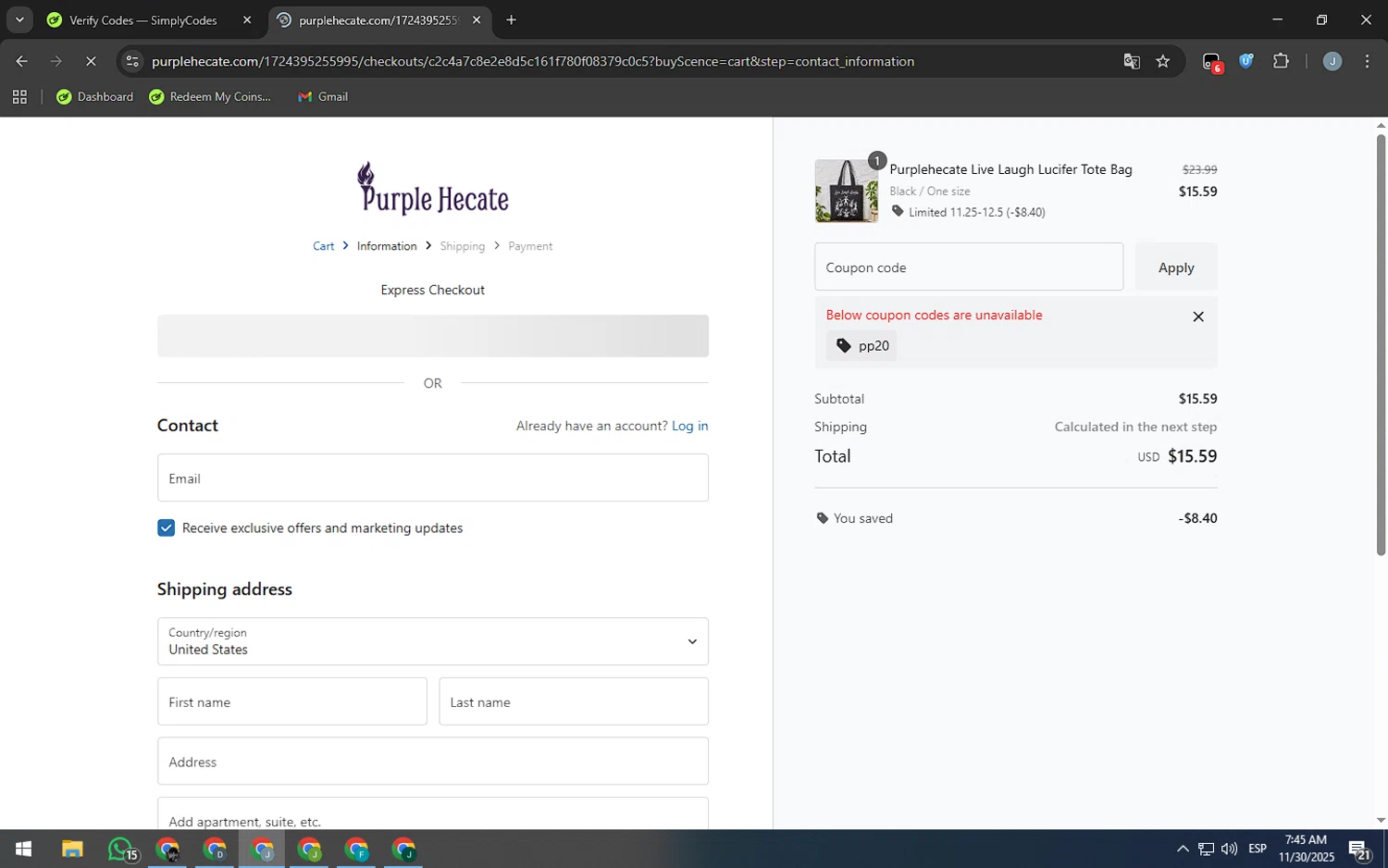Open the Windows Start menu
This screenshot has width=1388, height=868.
tap(23, 849)
